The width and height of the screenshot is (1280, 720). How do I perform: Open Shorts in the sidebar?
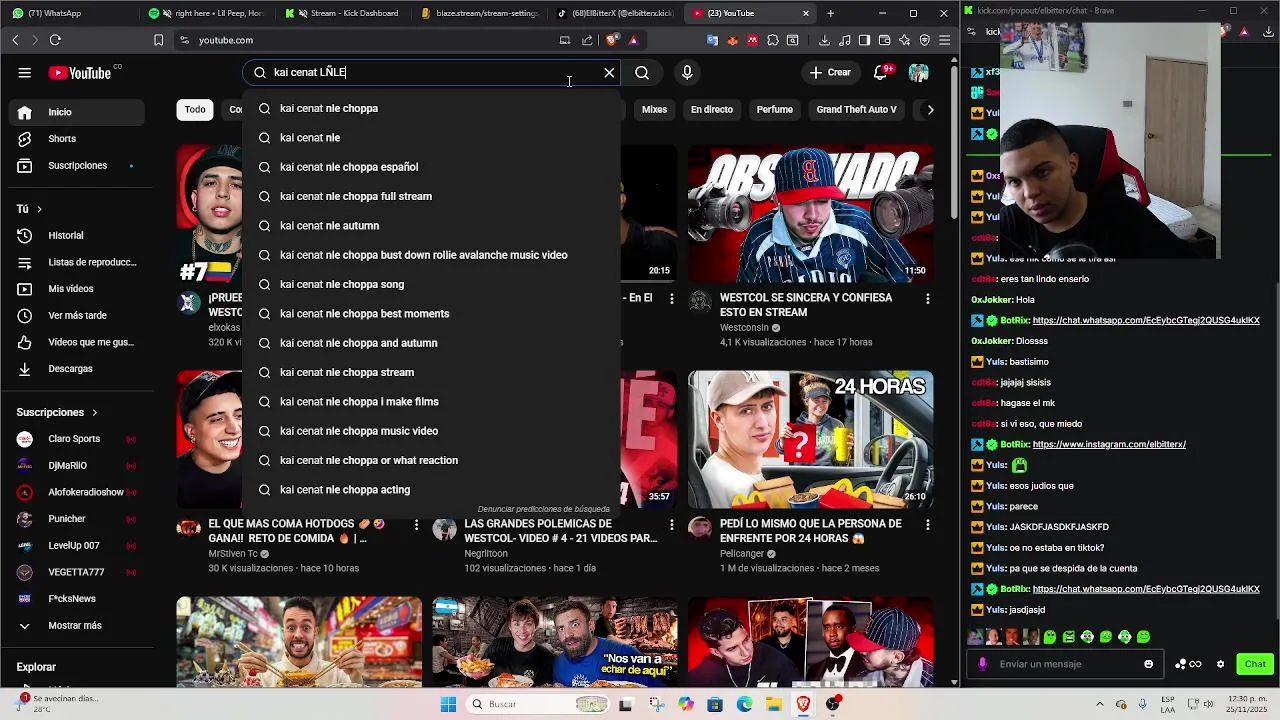(x=76, y=139)
